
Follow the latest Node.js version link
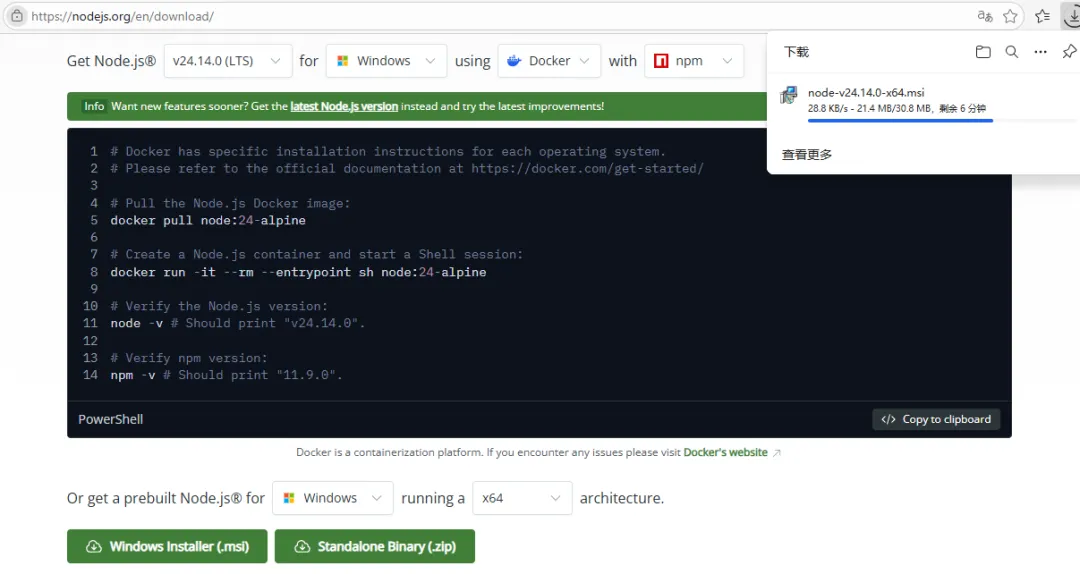point(344,106)
